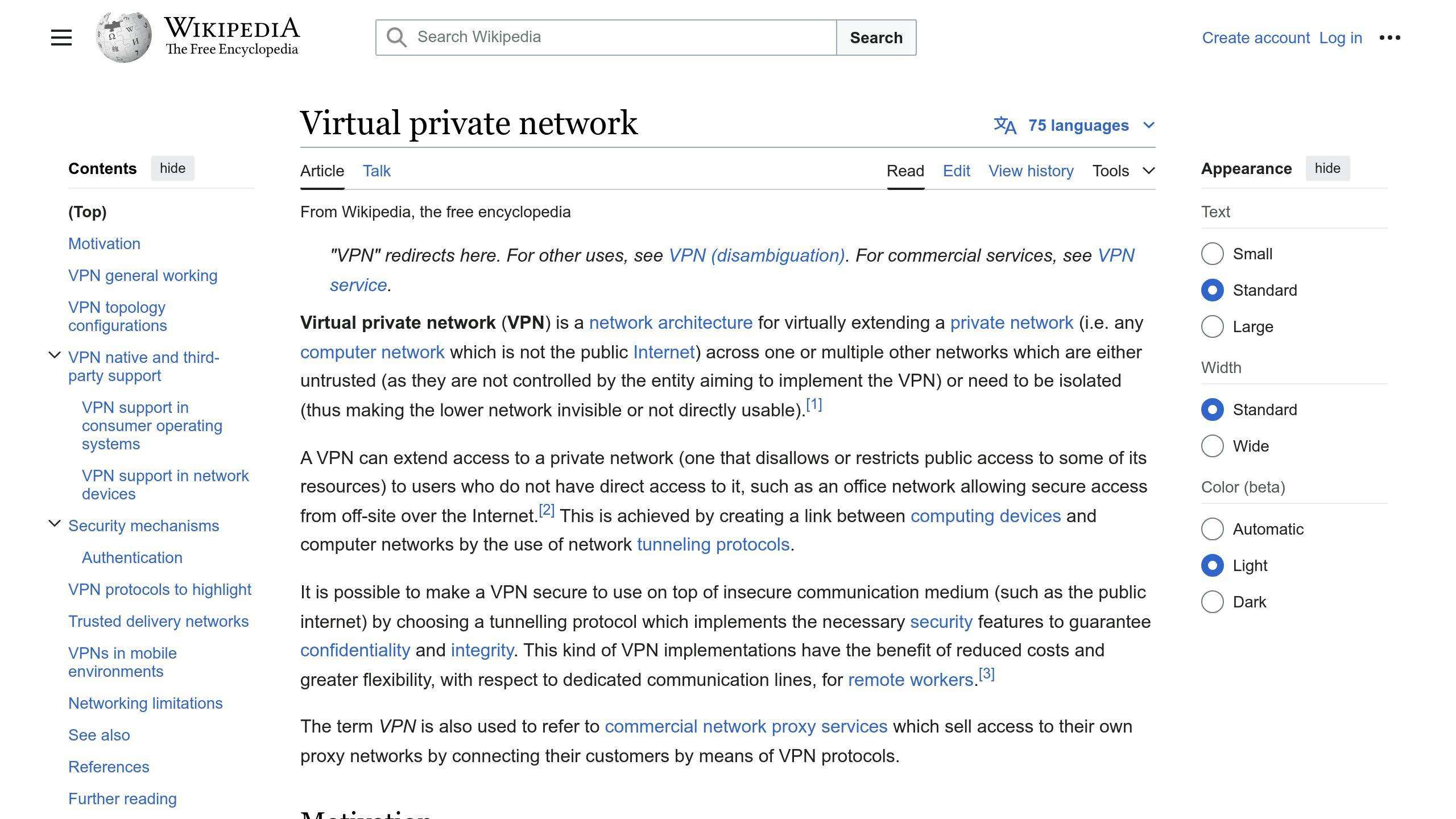Open the hamburger main menu
Screen dimensions: 1456x819
click(x=61, y=38)
